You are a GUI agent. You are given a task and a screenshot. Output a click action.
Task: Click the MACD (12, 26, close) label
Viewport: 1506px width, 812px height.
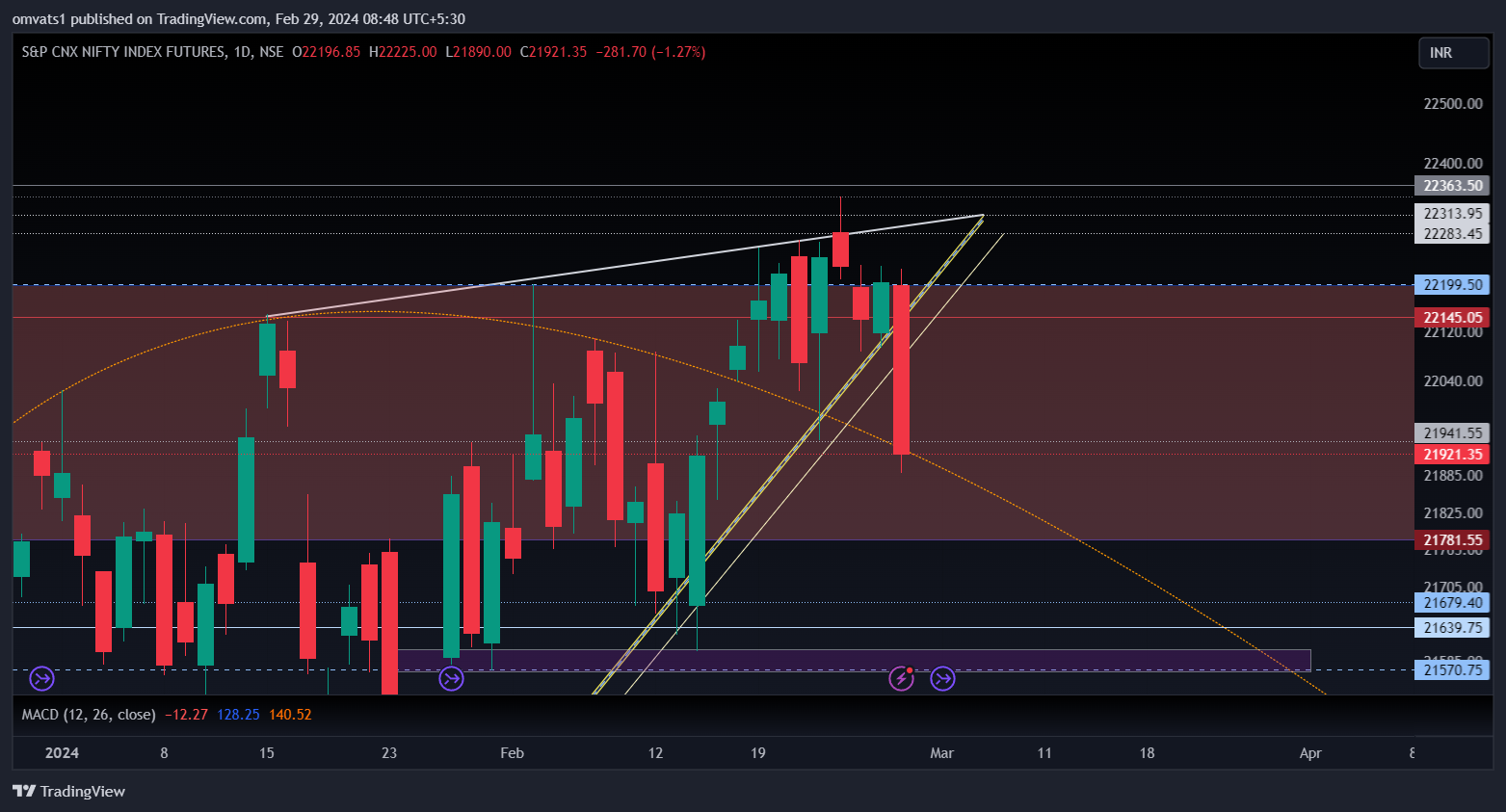click(x=89, y=715)
